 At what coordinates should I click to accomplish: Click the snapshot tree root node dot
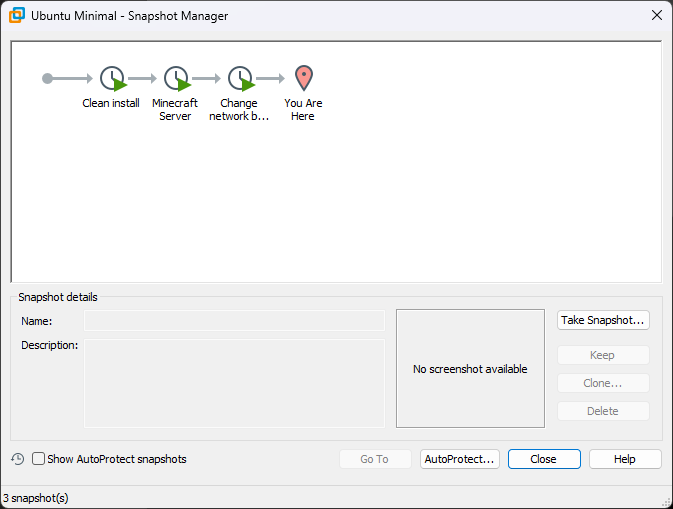[48, 78]
